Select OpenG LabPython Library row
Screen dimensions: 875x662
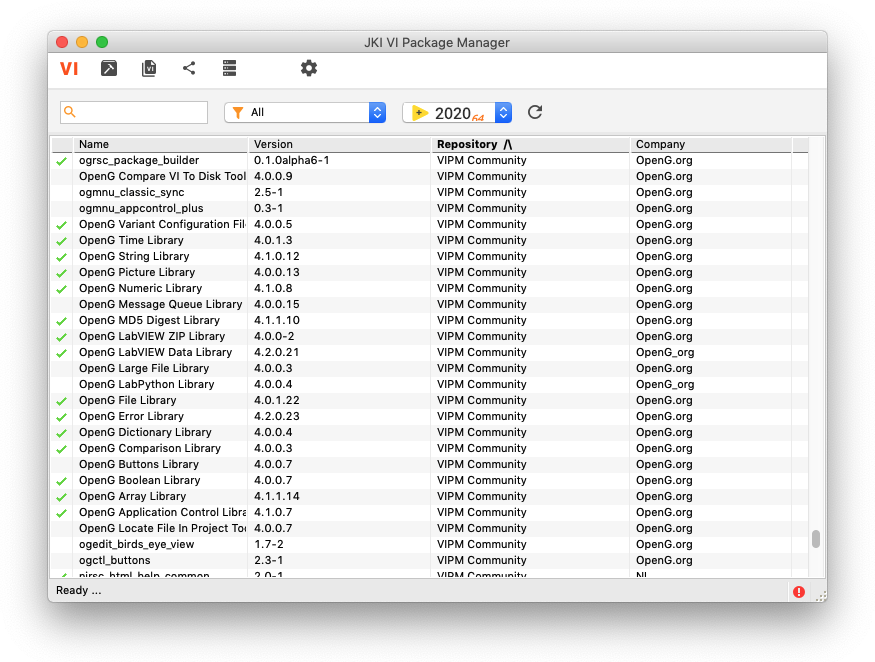tap(429, 385)
